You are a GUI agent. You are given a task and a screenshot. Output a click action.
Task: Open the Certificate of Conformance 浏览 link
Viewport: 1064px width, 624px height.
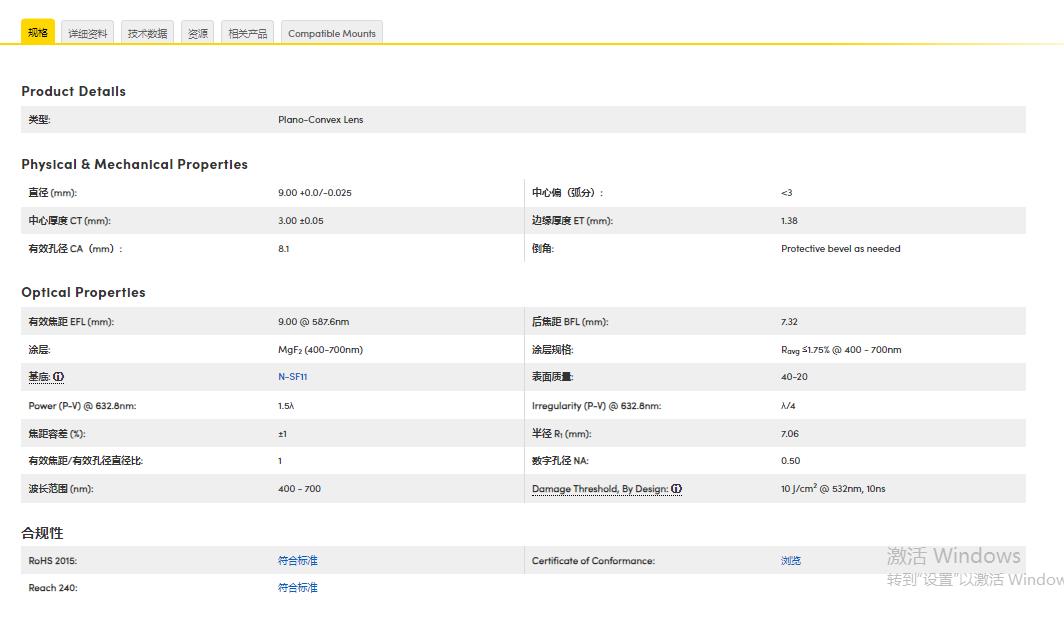click(x=790, y=561)
